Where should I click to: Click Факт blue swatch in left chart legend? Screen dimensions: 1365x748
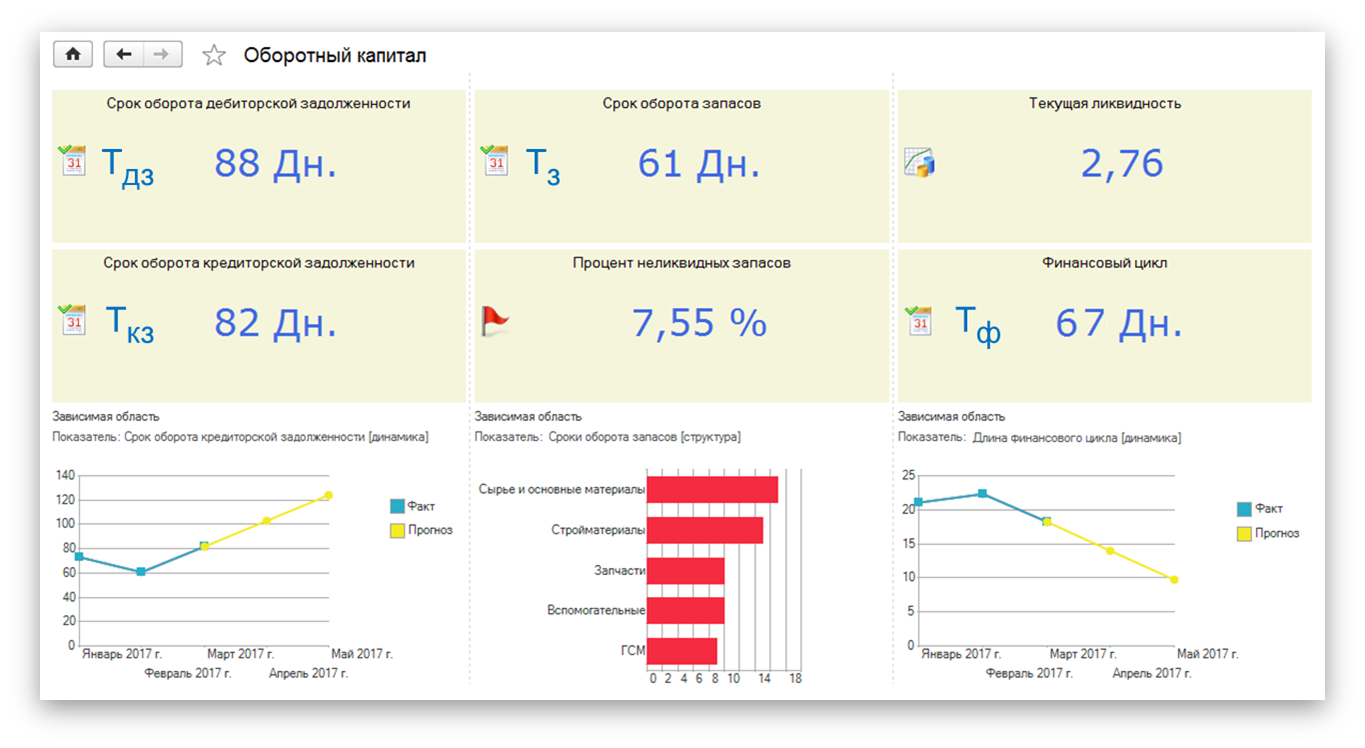397,507
